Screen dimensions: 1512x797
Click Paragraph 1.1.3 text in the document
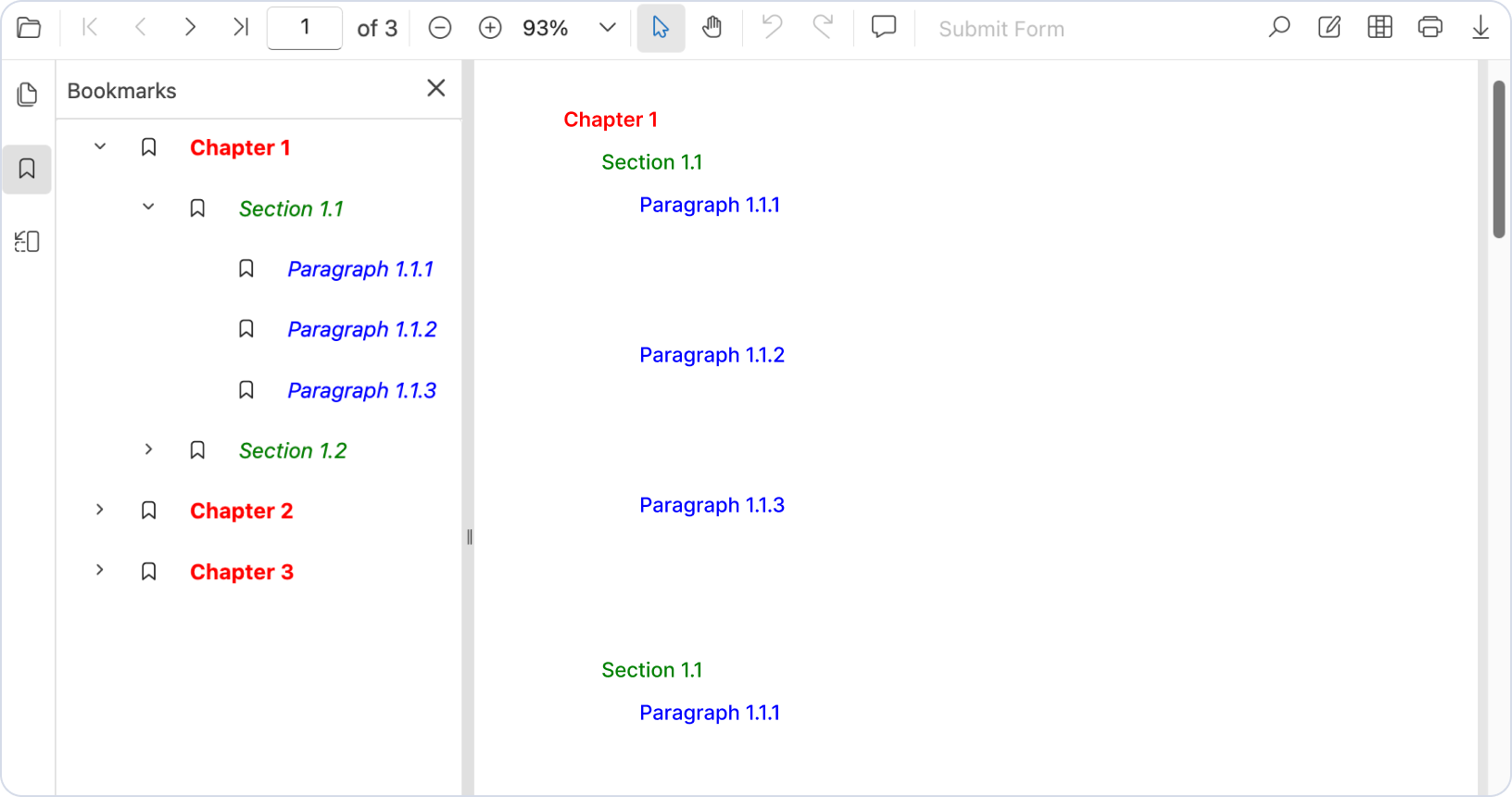click(x=712, y=505)
